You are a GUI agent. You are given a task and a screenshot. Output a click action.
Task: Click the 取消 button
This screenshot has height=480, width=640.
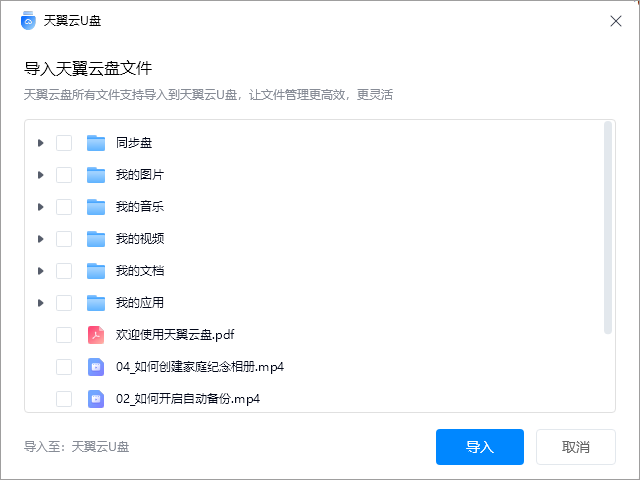point(576,447)
